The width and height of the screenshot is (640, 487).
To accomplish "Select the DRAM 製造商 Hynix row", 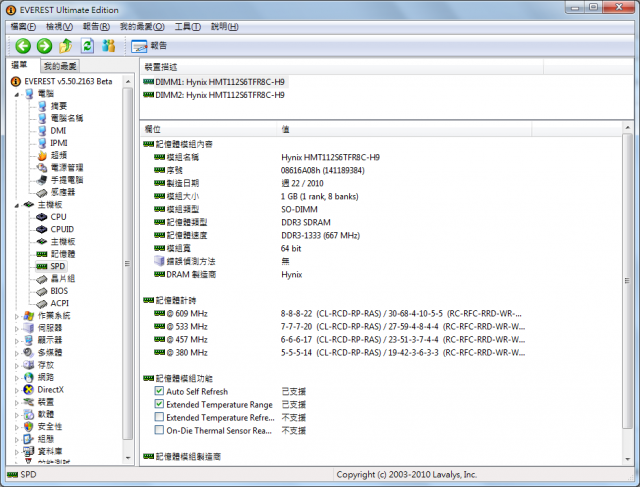I will [x=228, y=274].
